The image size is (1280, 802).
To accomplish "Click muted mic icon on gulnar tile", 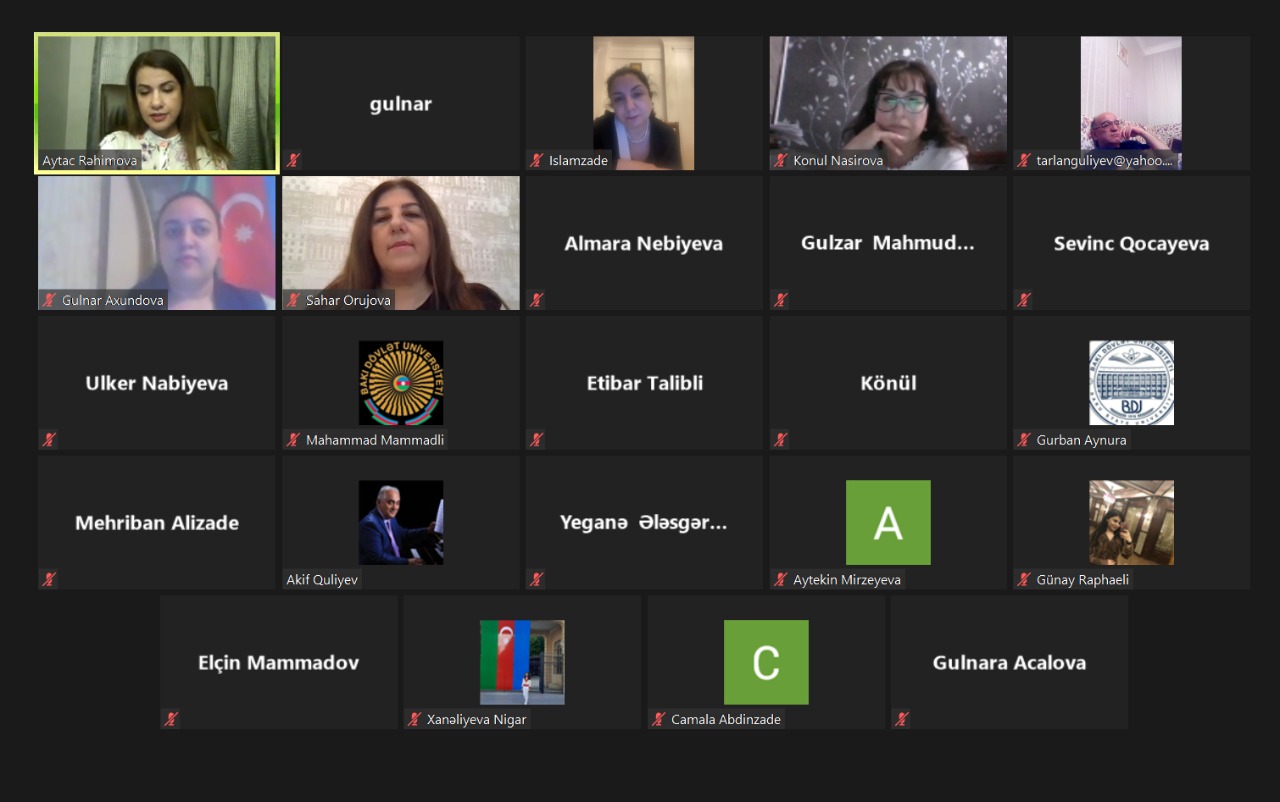I will tap(293, 160).
